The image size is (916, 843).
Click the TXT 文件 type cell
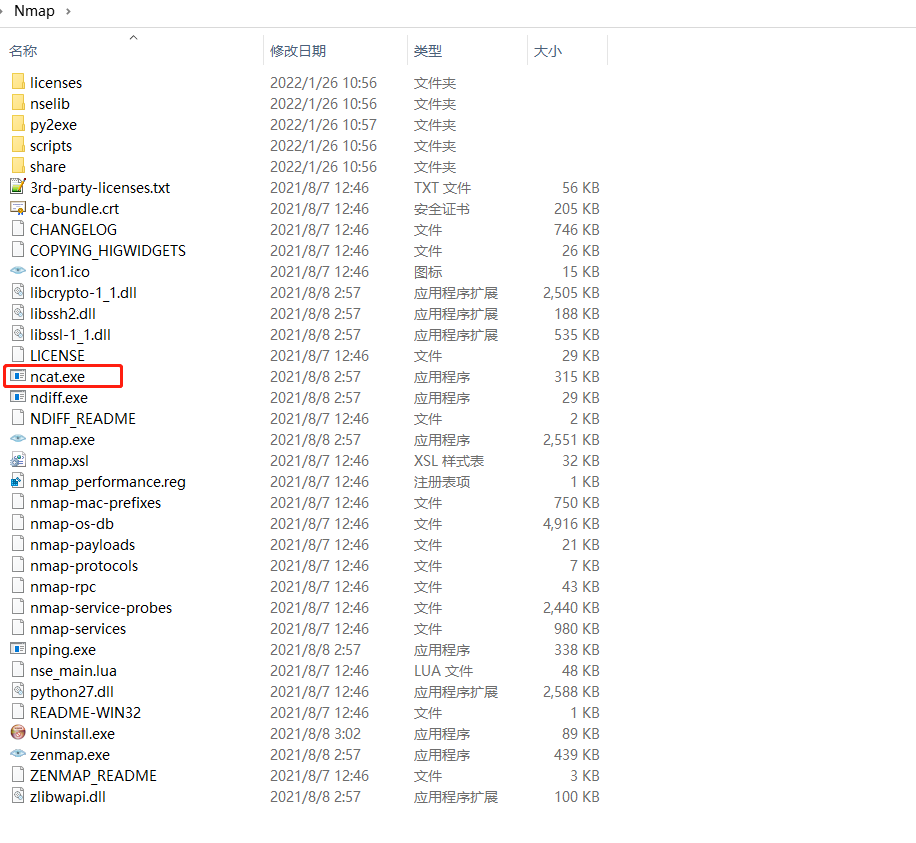point(442,188)
